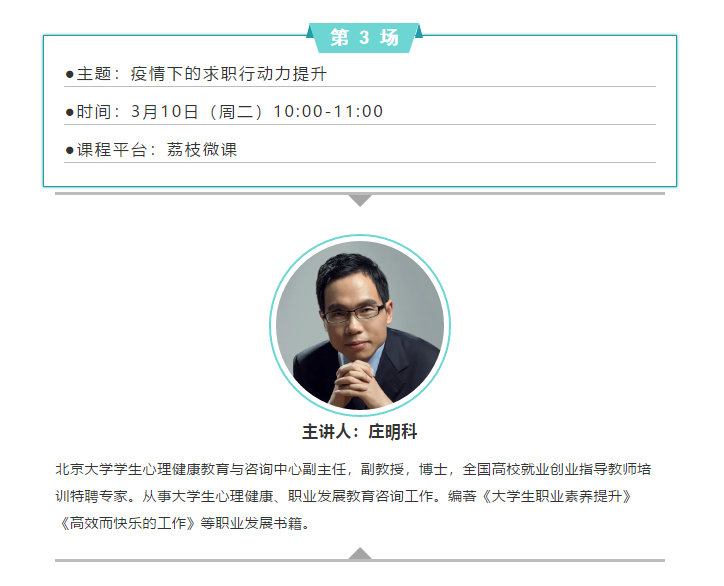The width and height of the screenshot is (724, 586).
Task: Click the bullet before 课程平台
Action: (70, 150)
